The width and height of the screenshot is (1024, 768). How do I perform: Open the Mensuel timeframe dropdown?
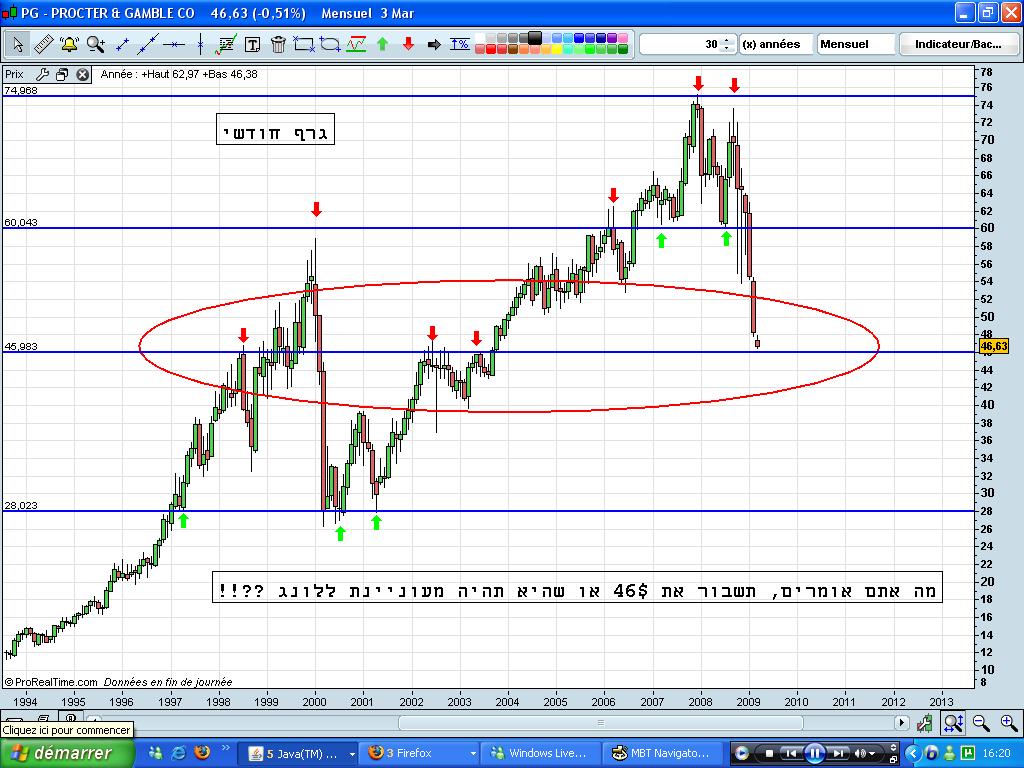856,44
